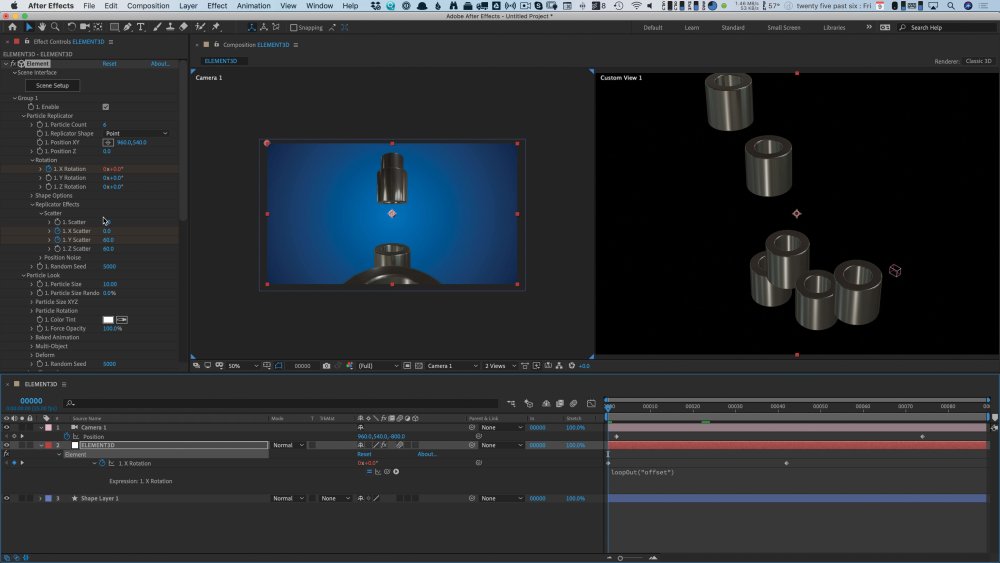
Task: Click the Scene Setup button
Action: pyautogui.click(x=52, y=85)
